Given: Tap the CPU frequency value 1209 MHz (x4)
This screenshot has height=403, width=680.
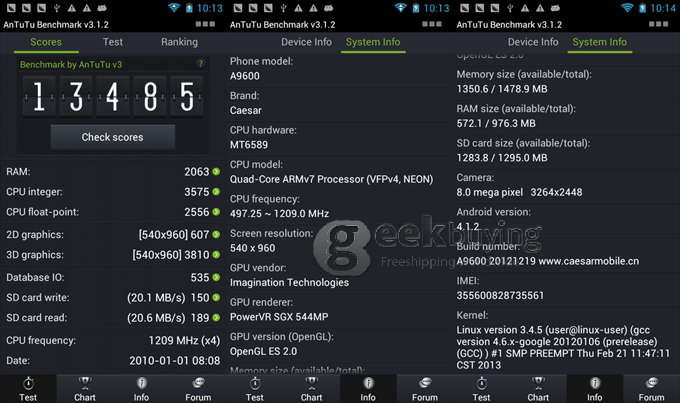Looking at the screenshot, I should [x=184, y=341].
